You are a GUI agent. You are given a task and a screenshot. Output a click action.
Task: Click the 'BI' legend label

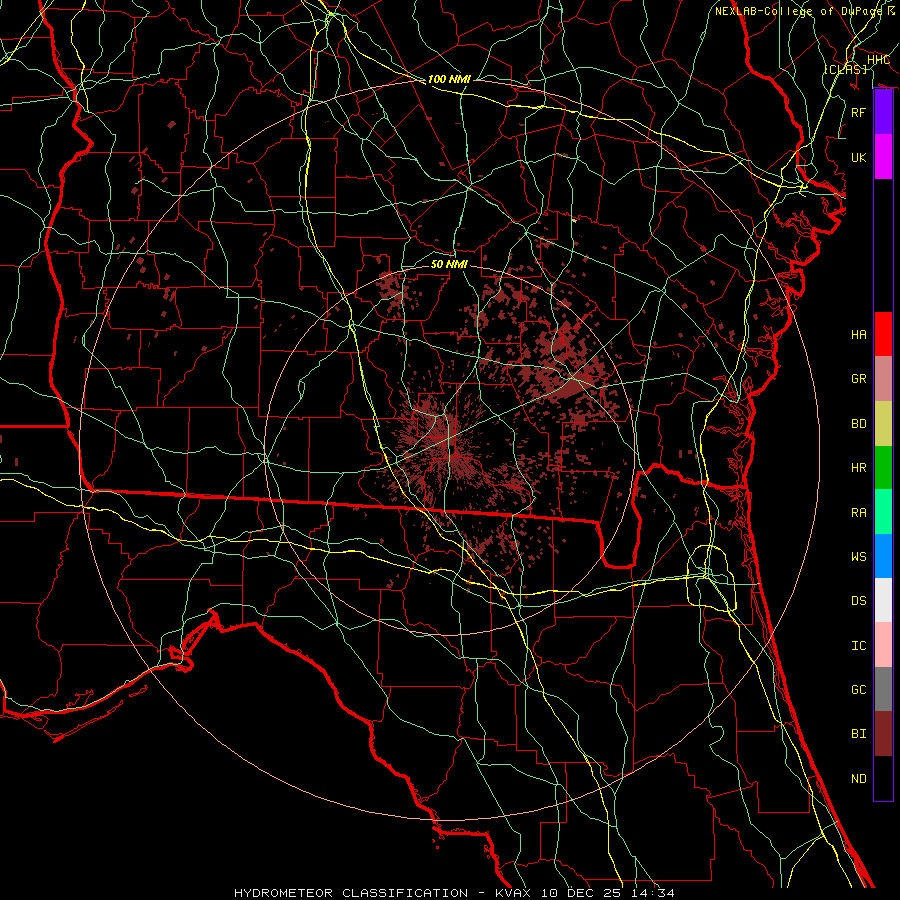[x=859, y=734]
